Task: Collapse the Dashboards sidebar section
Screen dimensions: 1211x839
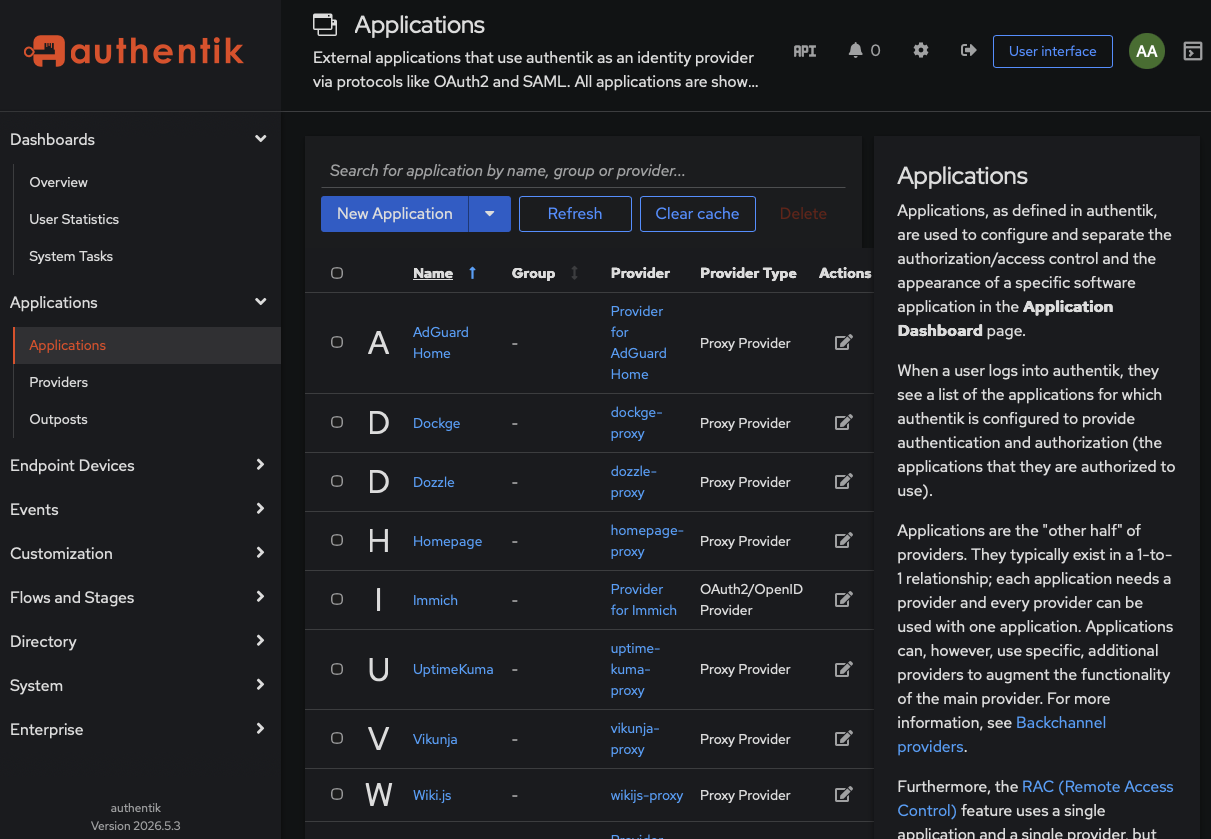Action: [140, 139]
